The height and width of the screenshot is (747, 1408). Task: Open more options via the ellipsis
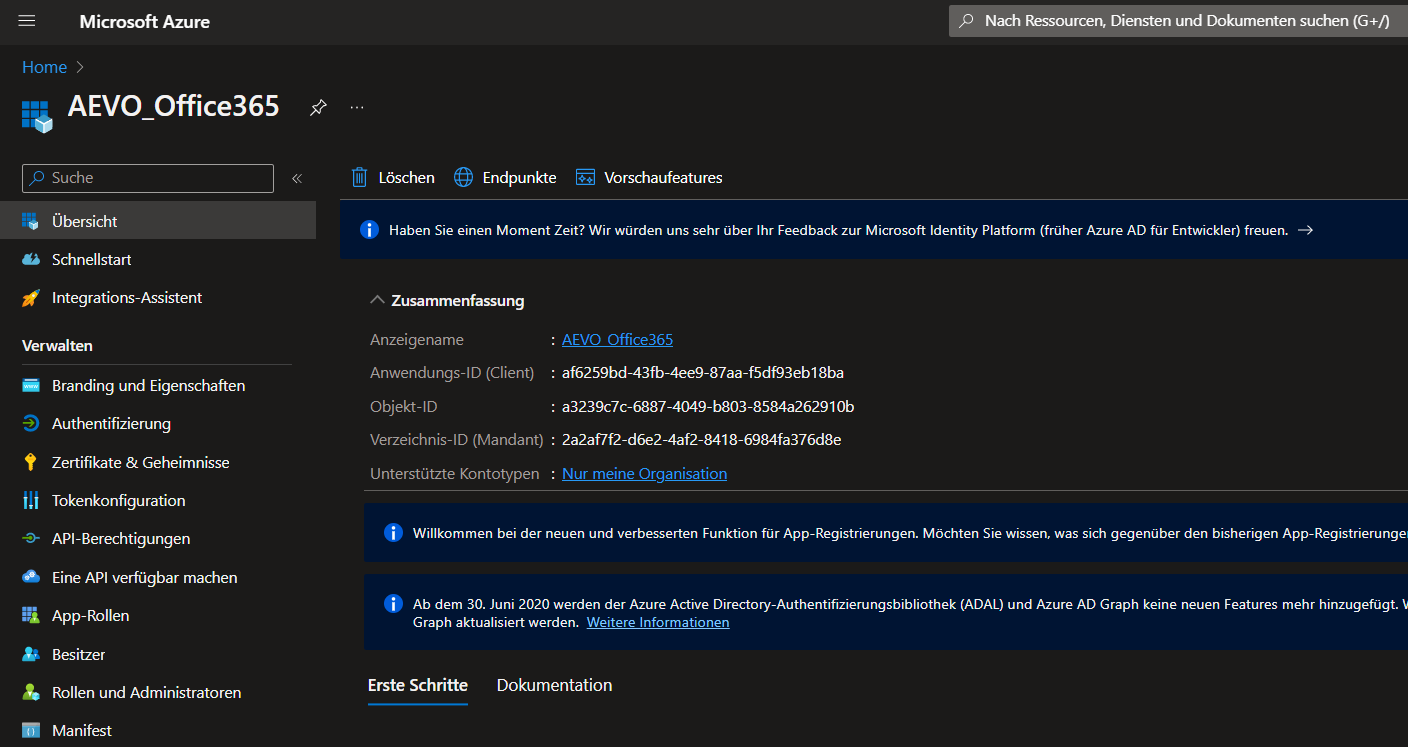coord(357,106)
